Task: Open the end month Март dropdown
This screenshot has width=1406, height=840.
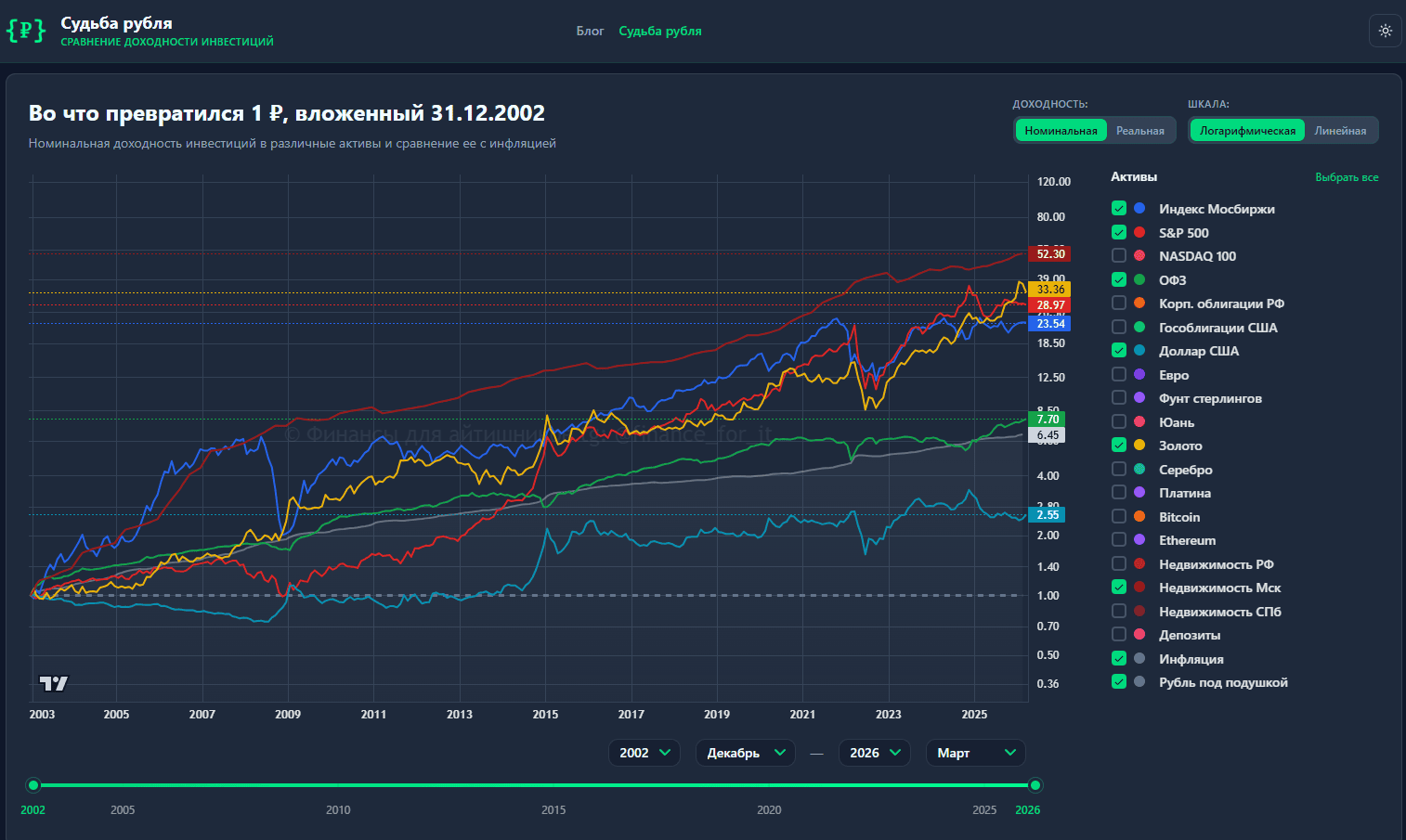Action: 975,753
